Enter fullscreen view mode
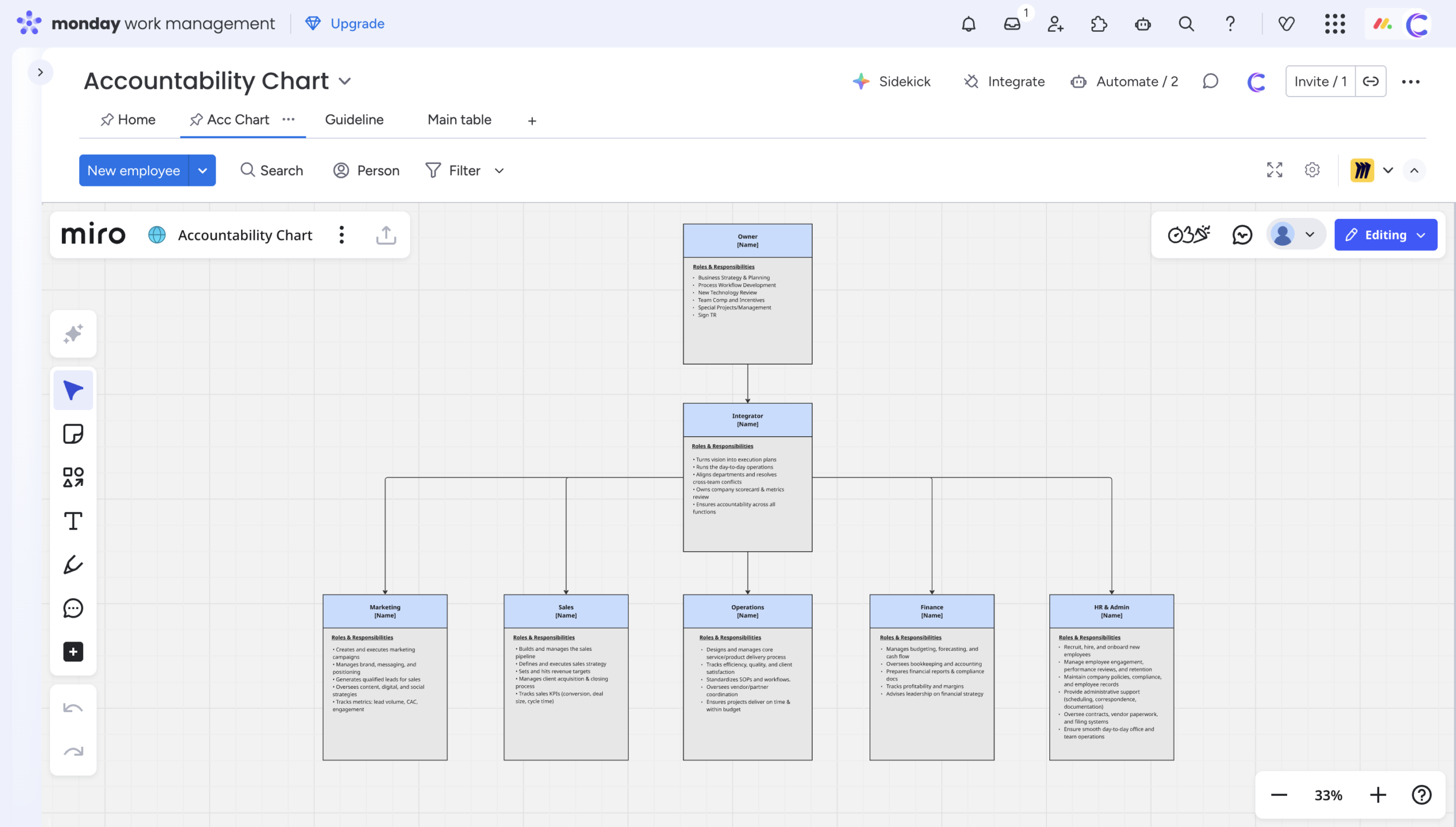This screenshot has width=1456, height=827. pos(1274,170)
